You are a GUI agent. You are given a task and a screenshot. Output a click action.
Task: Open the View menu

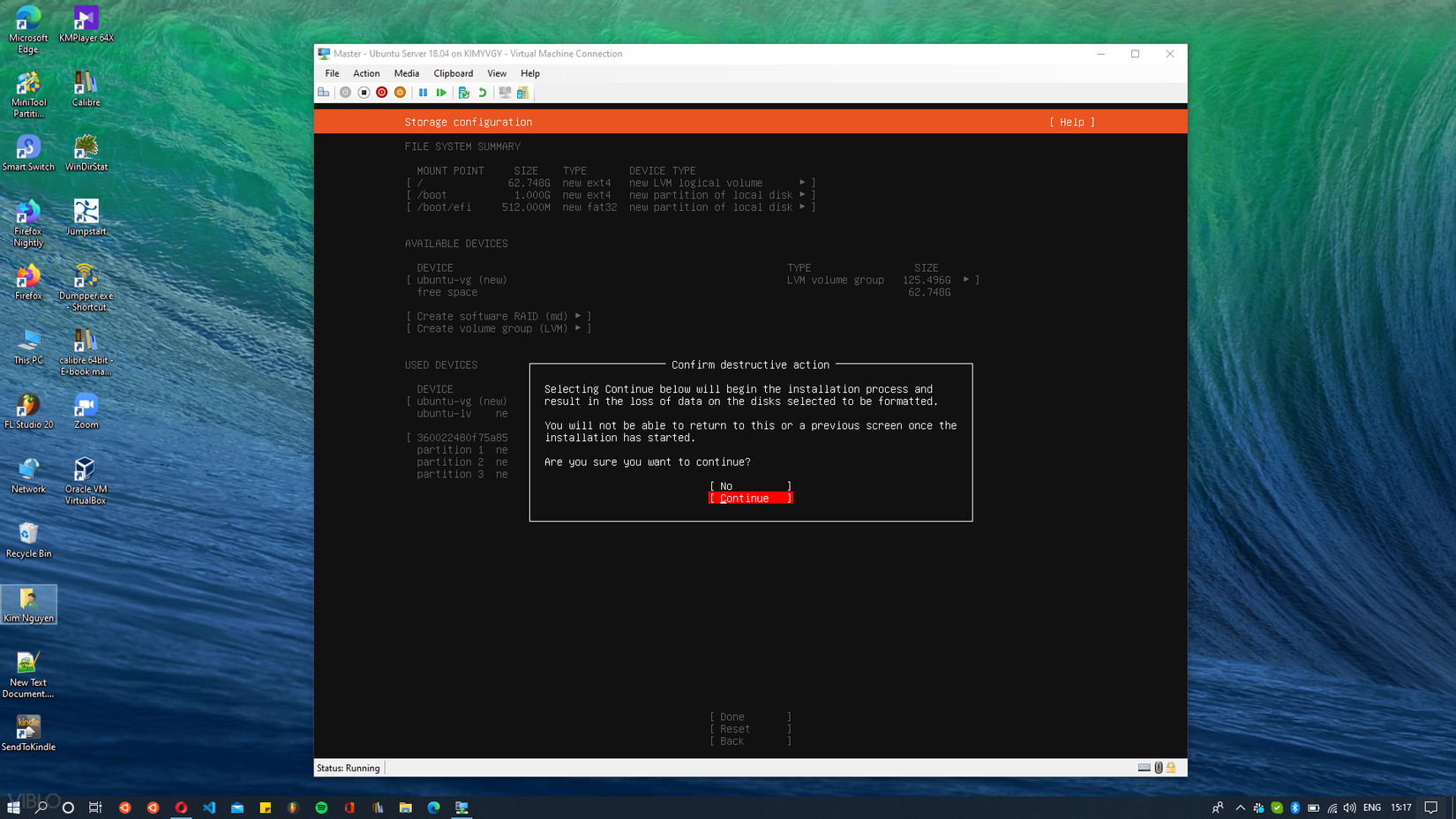point(497,73)
